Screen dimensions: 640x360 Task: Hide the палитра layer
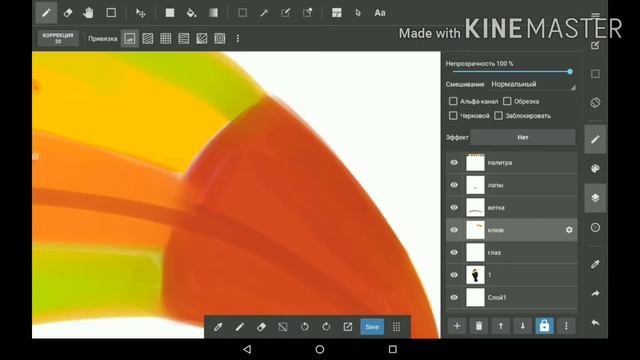tap(454, 162)
